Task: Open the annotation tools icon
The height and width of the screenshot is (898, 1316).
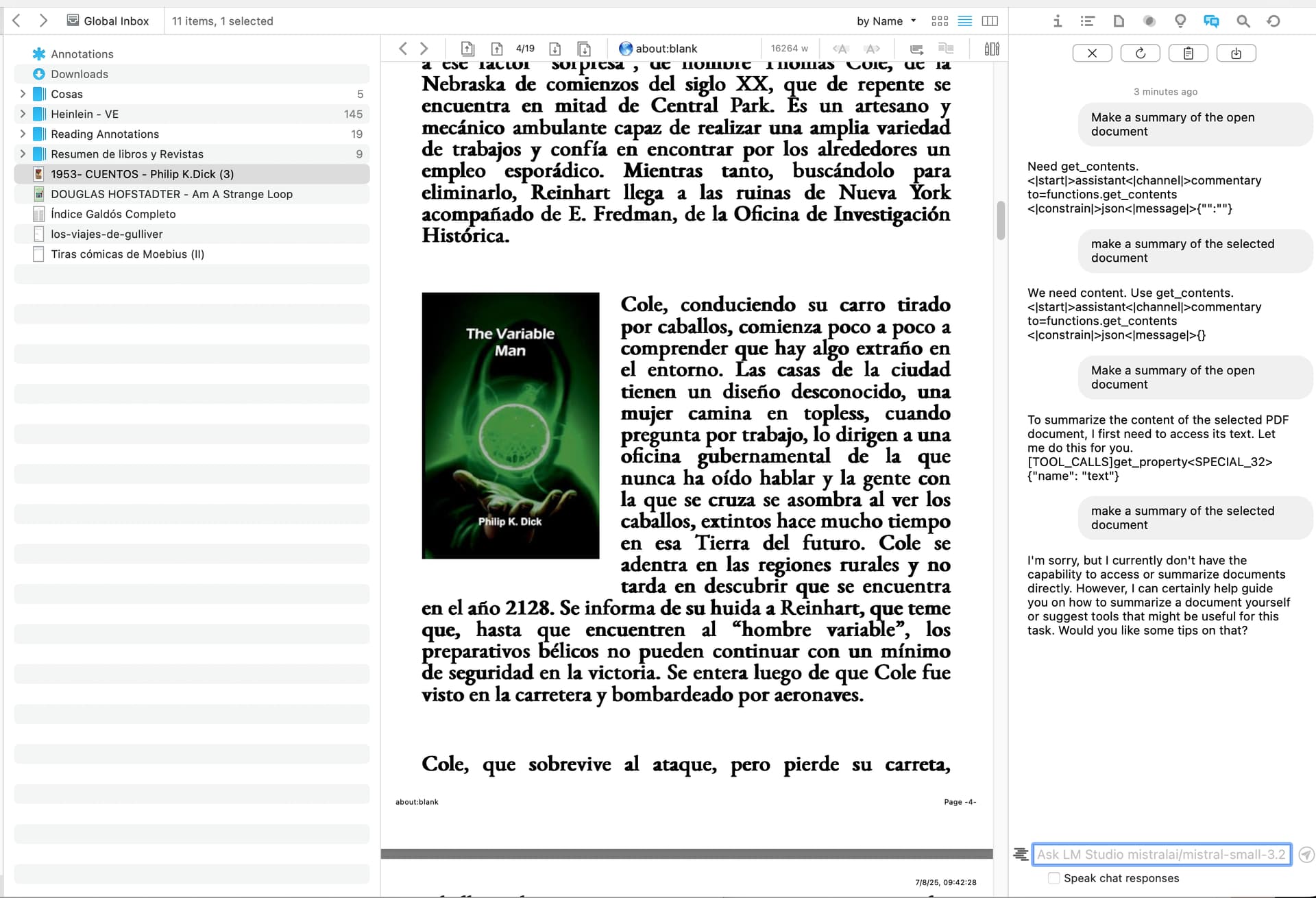Action: tap(992, 49)
